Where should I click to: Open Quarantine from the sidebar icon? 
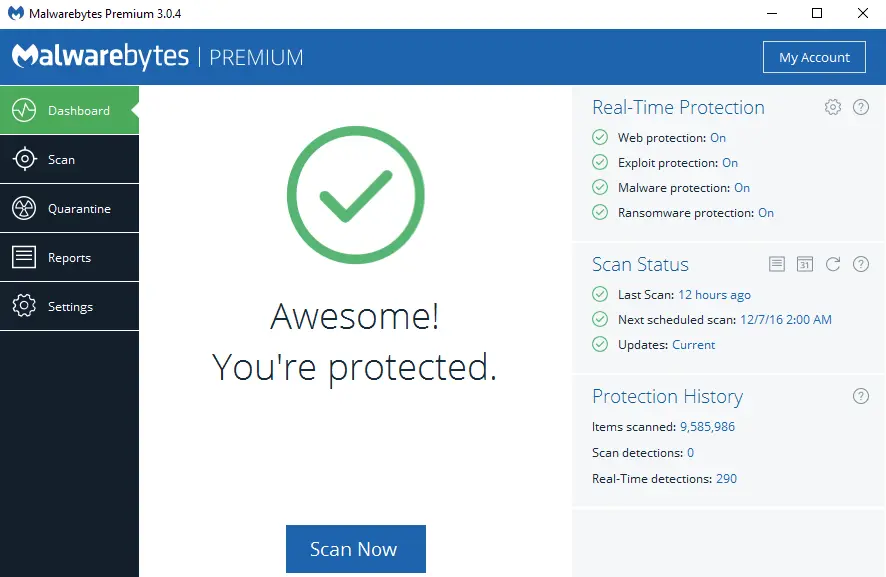(x=24, y=208)
